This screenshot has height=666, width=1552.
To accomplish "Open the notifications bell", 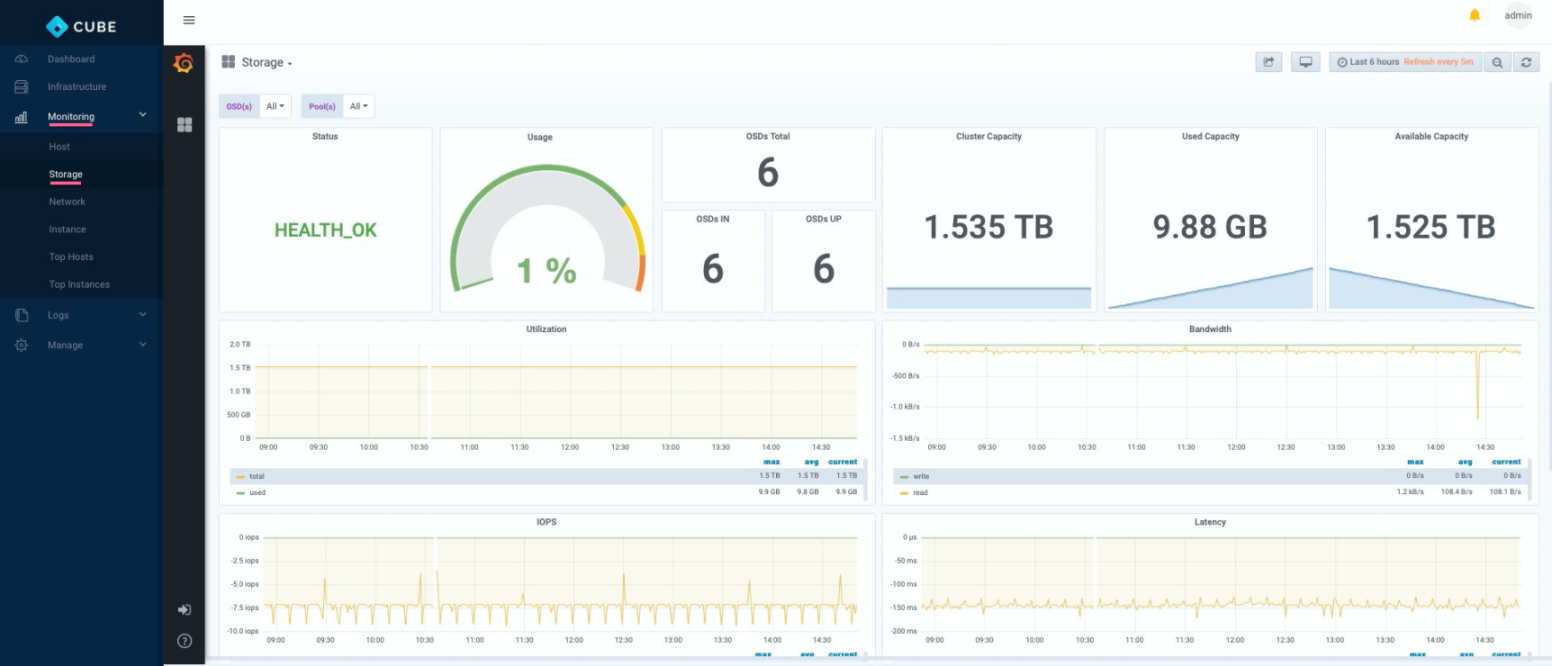I will point(1474,15).
